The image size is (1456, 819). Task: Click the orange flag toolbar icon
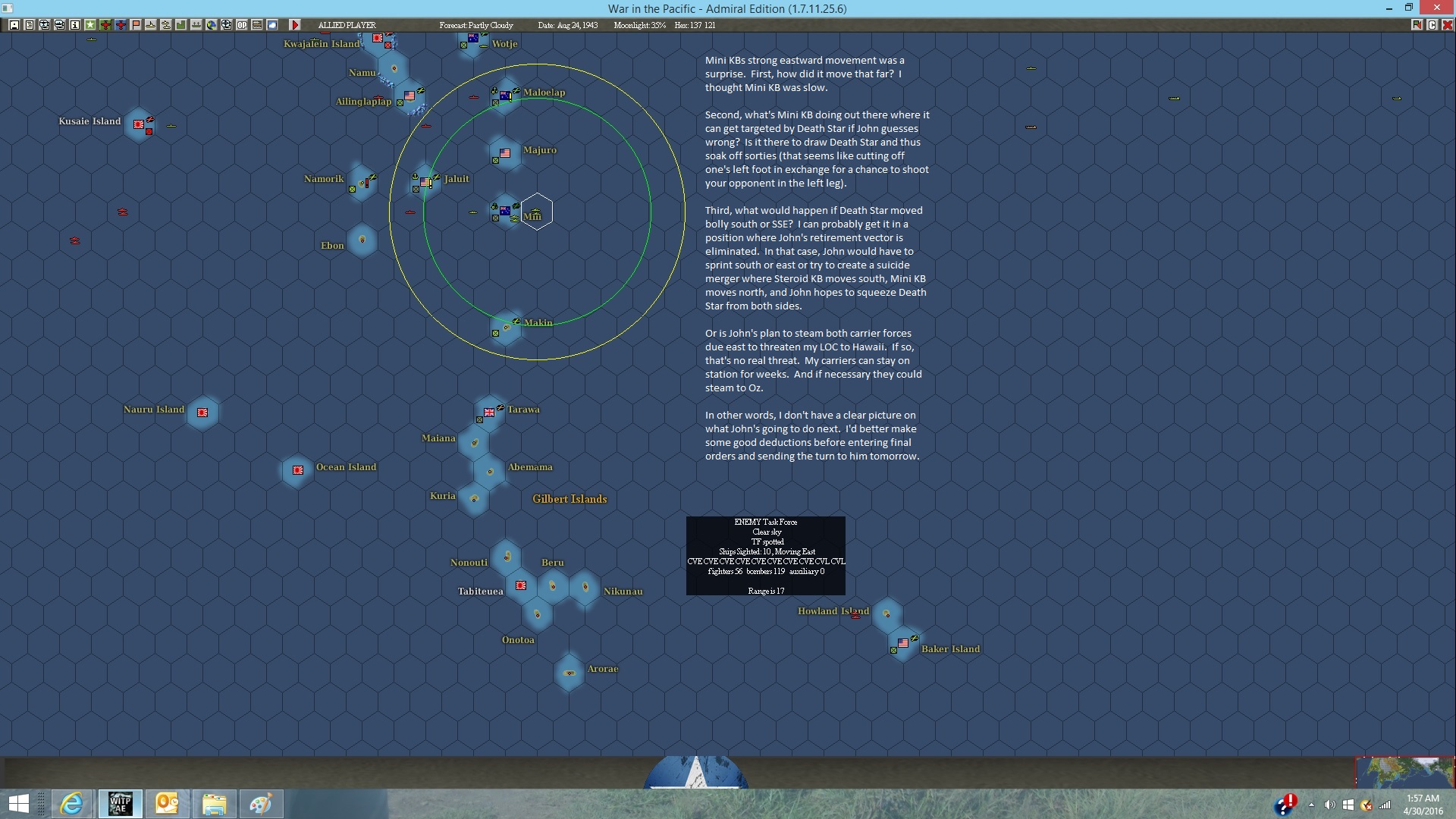point(136,25)
